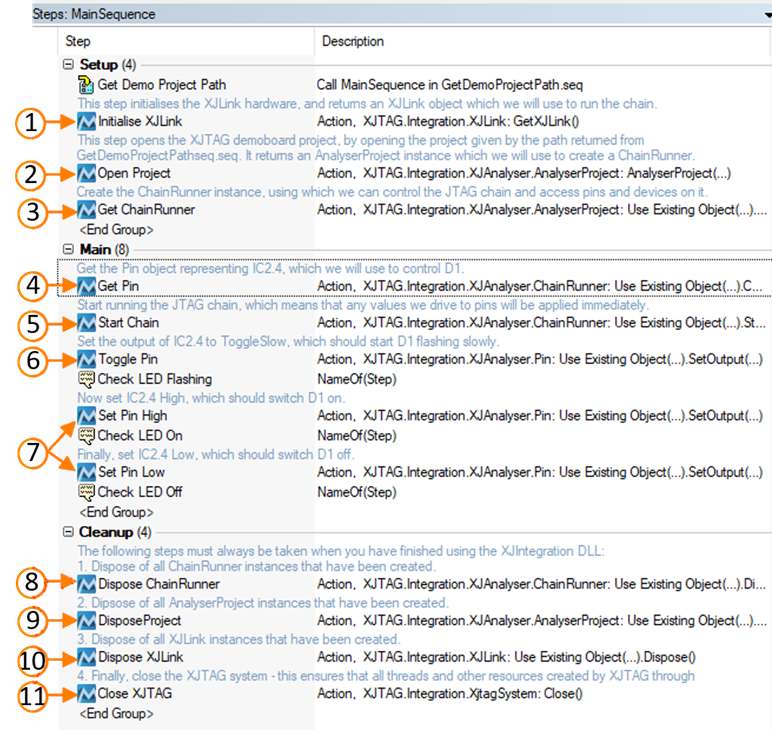The image size is (772, 730).
Task: Click the Step column header
Action: 78,42
